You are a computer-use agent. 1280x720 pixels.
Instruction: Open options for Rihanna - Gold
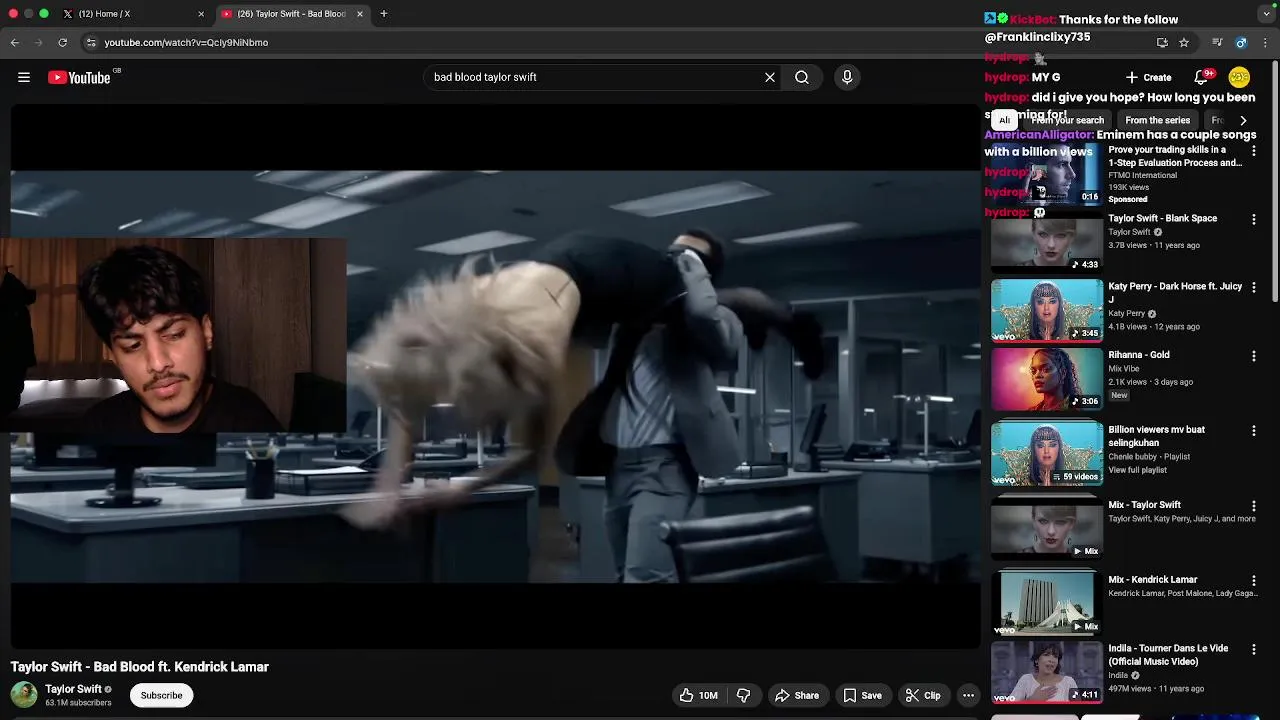1253,356
